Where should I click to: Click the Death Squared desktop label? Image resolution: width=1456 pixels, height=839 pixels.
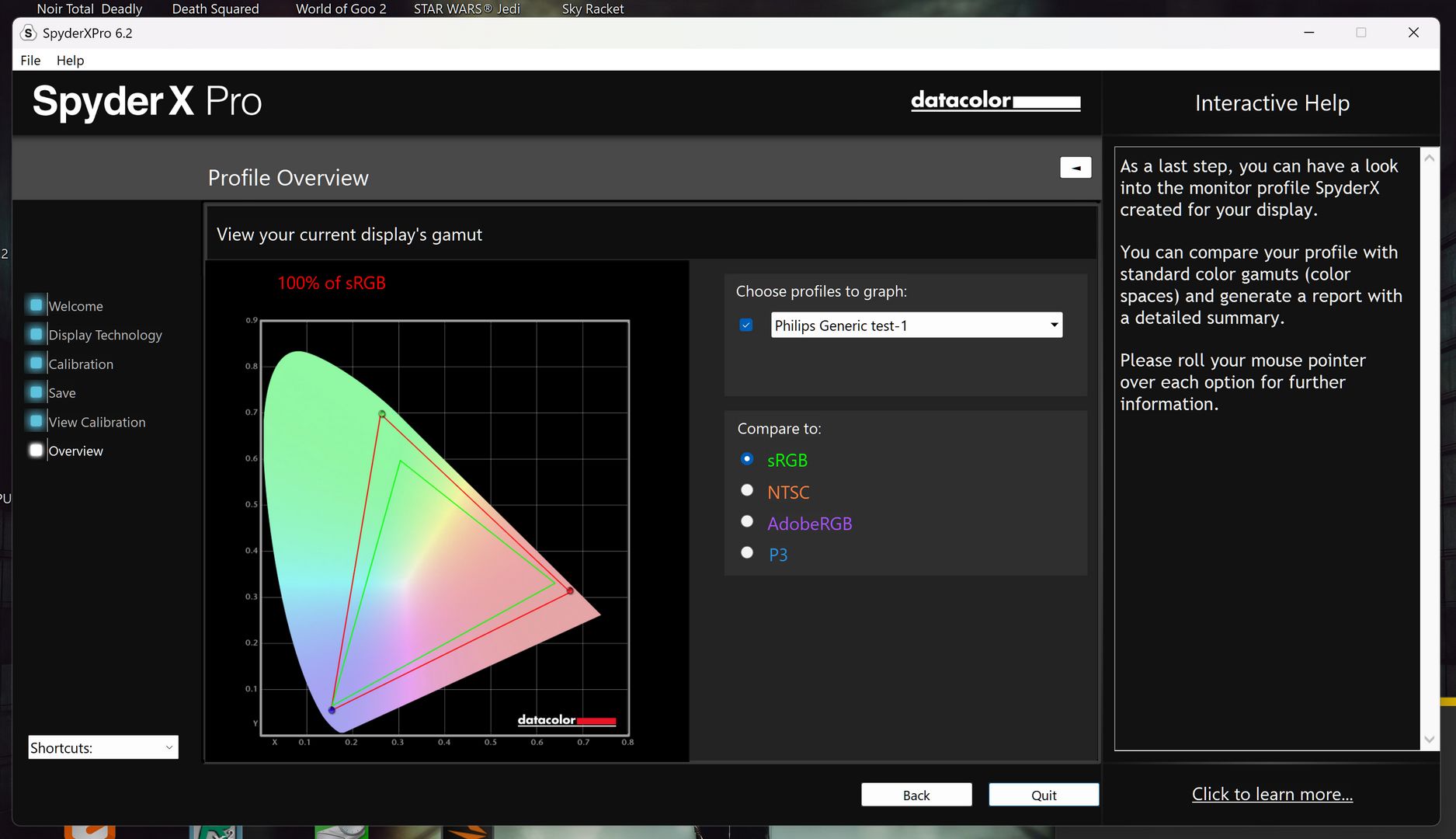tap(215, 9)
